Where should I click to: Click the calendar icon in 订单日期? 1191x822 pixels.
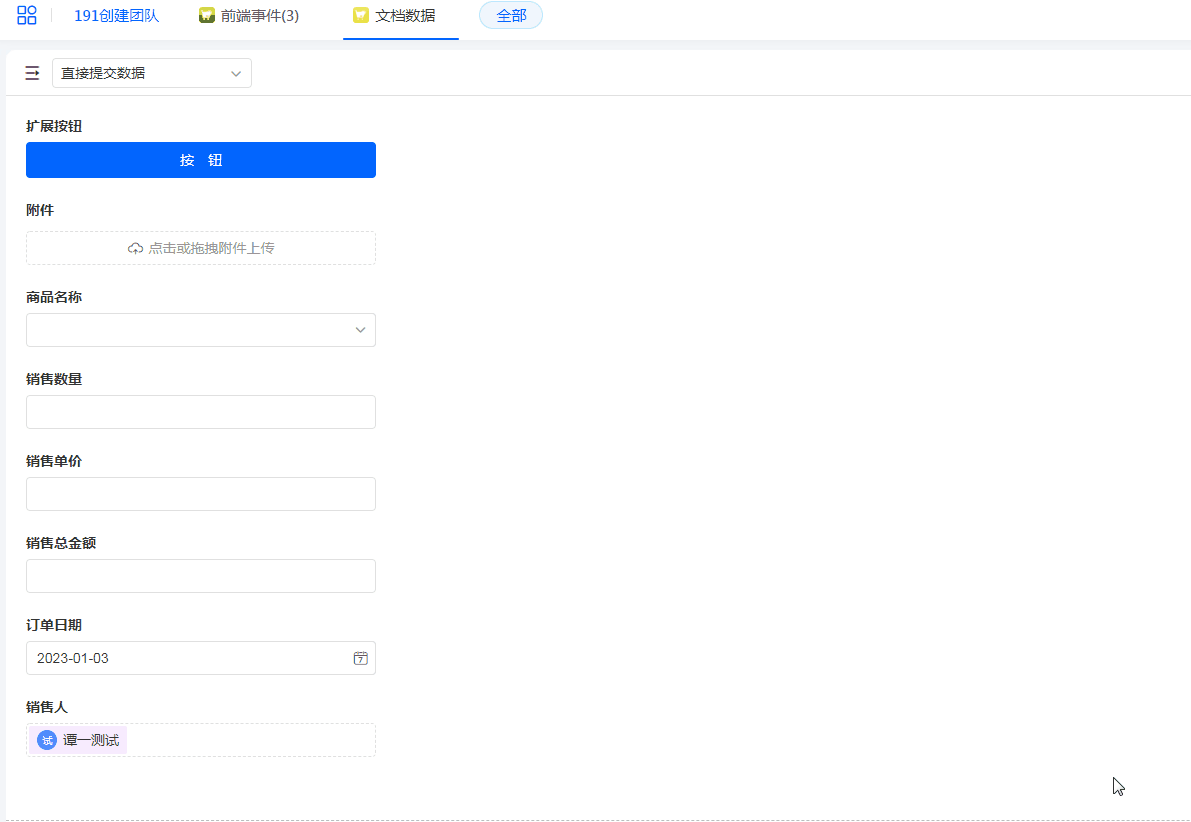pyautogui.click(x=360, y=658)
